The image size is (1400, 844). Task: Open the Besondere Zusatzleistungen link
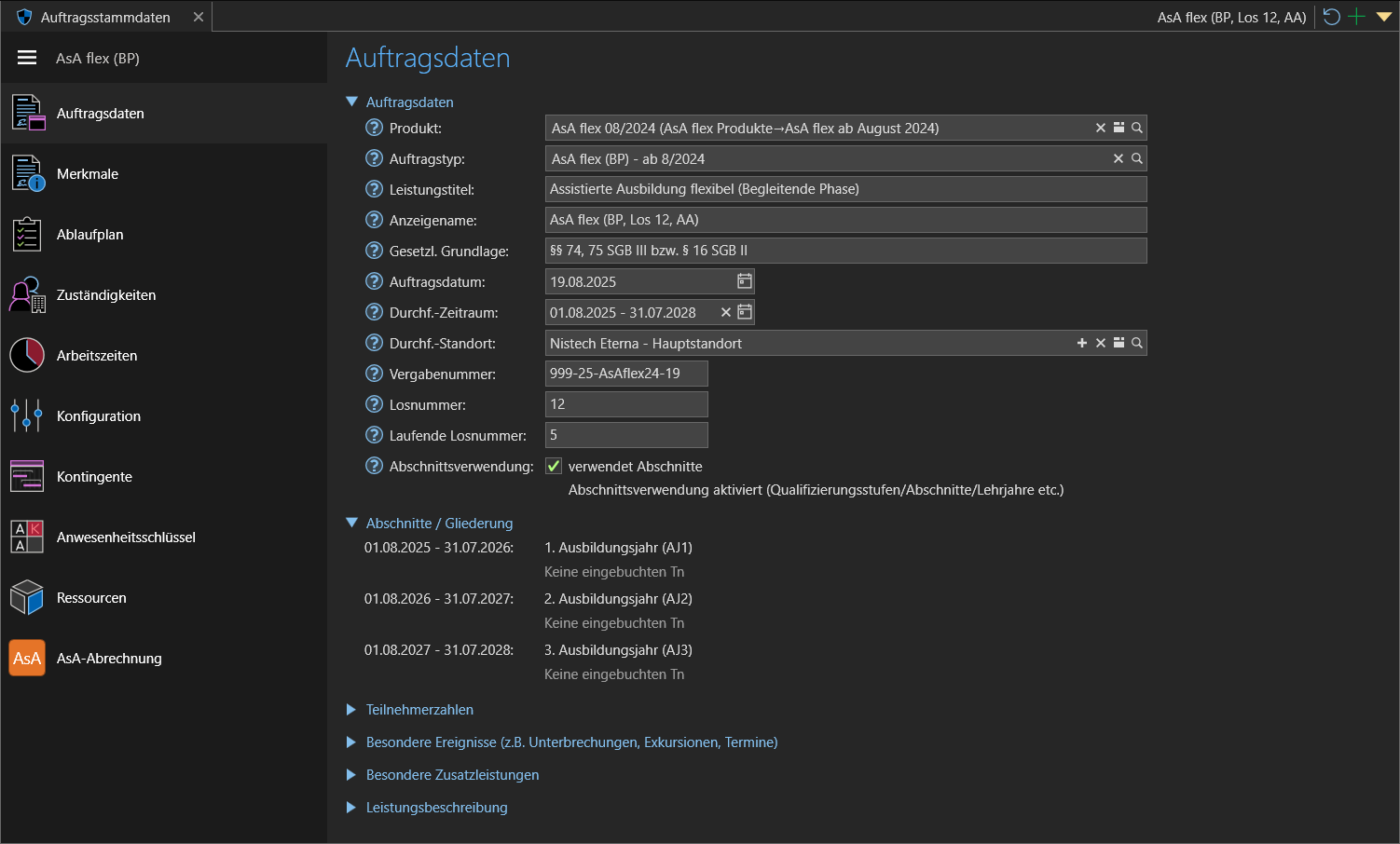(x=452, y=775)
